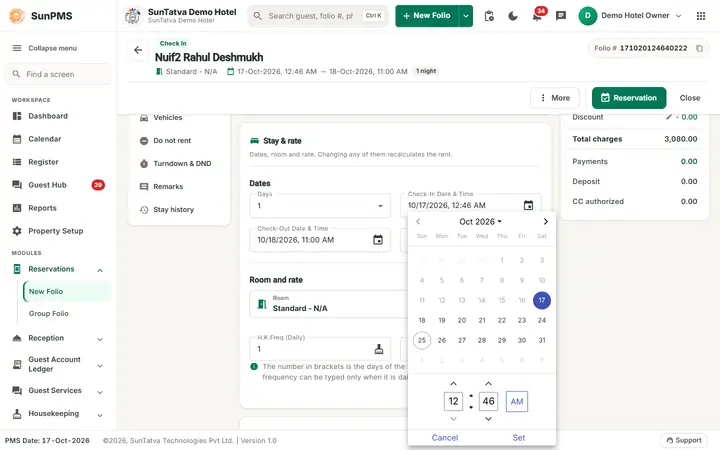This screenshot has height=450, width=720.
Task: Click the Find a screen field
Action: tap(58, 74)
